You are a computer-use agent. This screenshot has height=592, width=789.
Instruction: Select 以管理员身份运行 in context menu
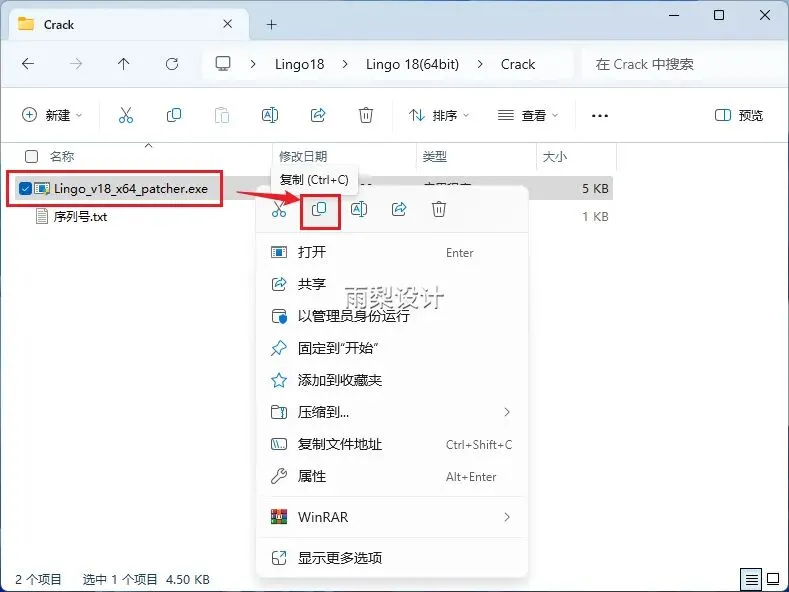coord(391,316)
